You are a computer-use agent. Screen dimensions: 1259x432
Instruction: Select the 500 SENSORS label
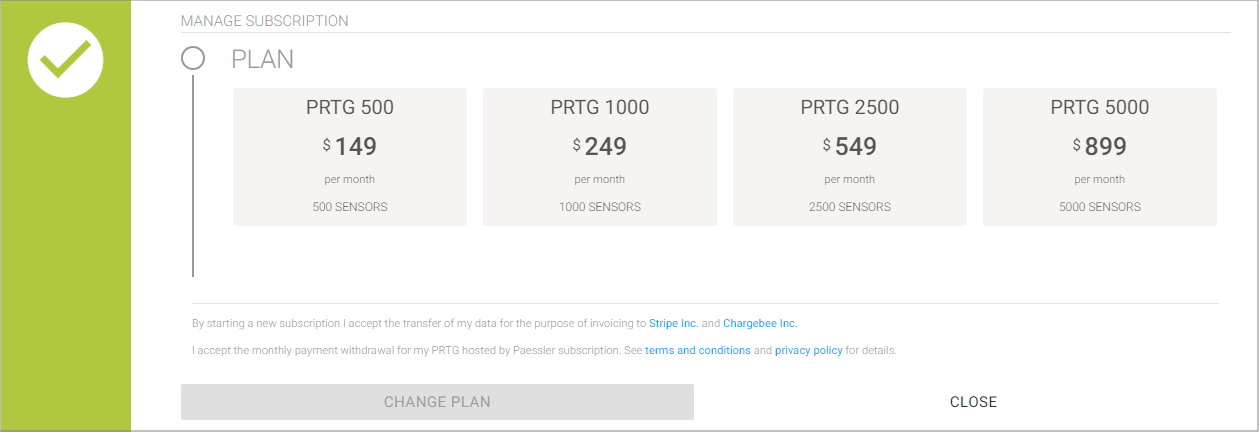(350, 207)
